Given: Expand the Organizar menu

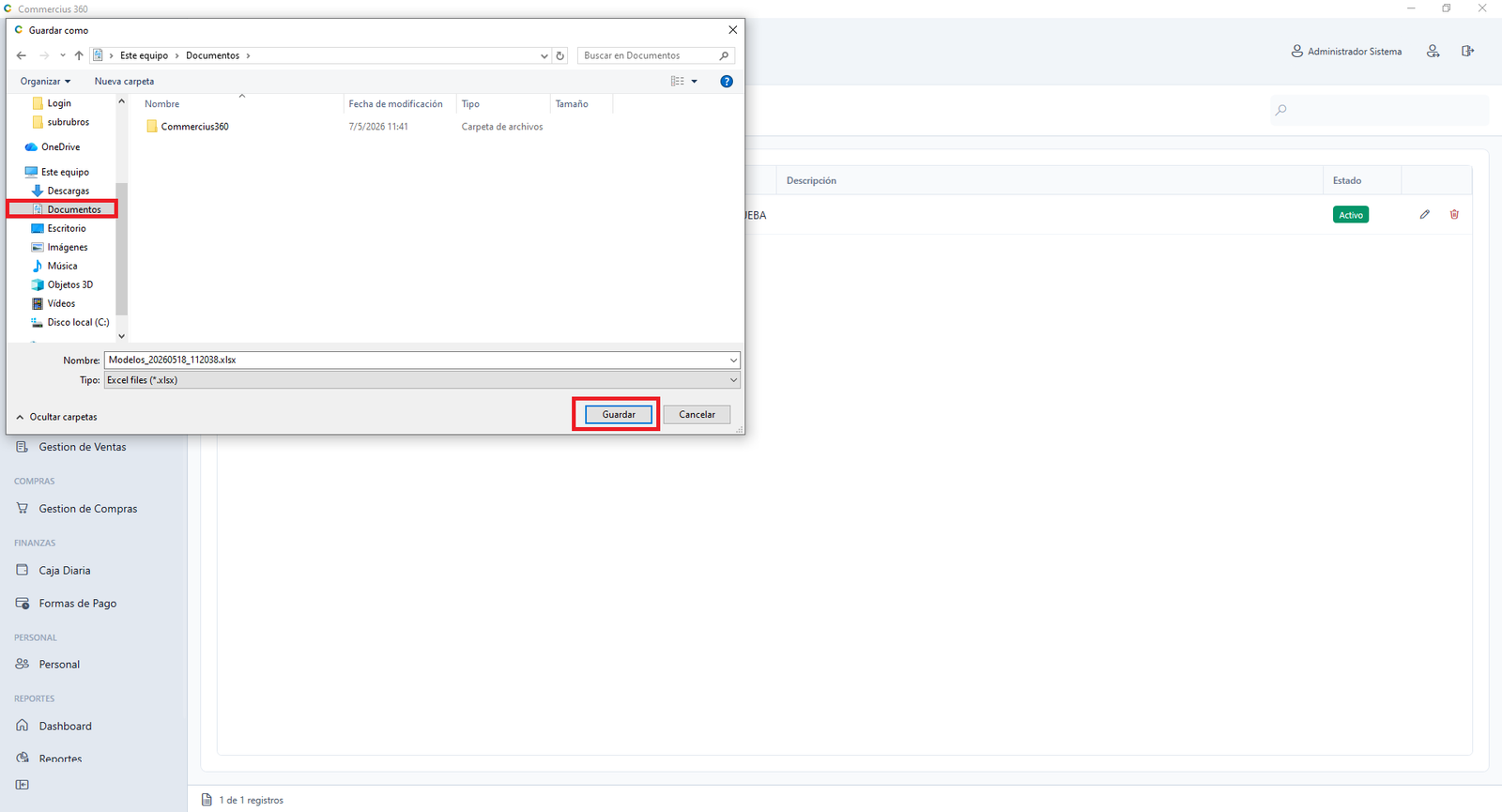Looking at the screenshot, I should pos(45,82).
